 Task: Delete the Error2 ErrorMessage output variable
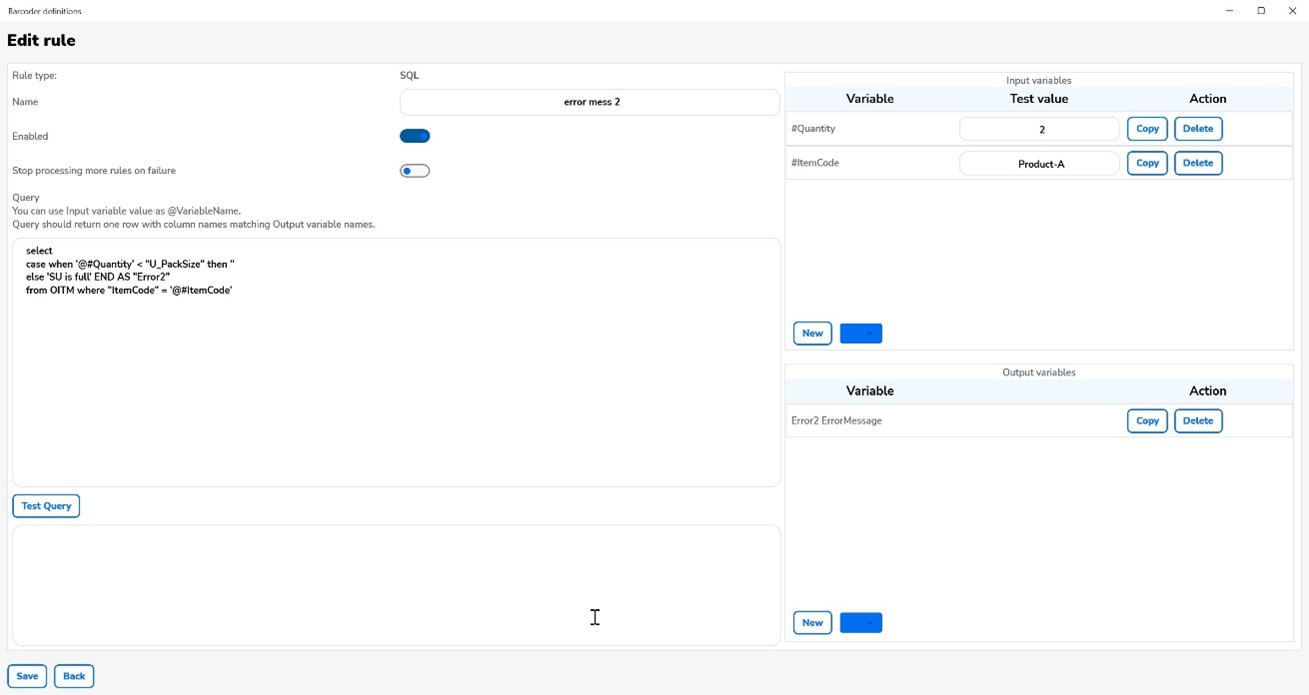[1198, 421]
